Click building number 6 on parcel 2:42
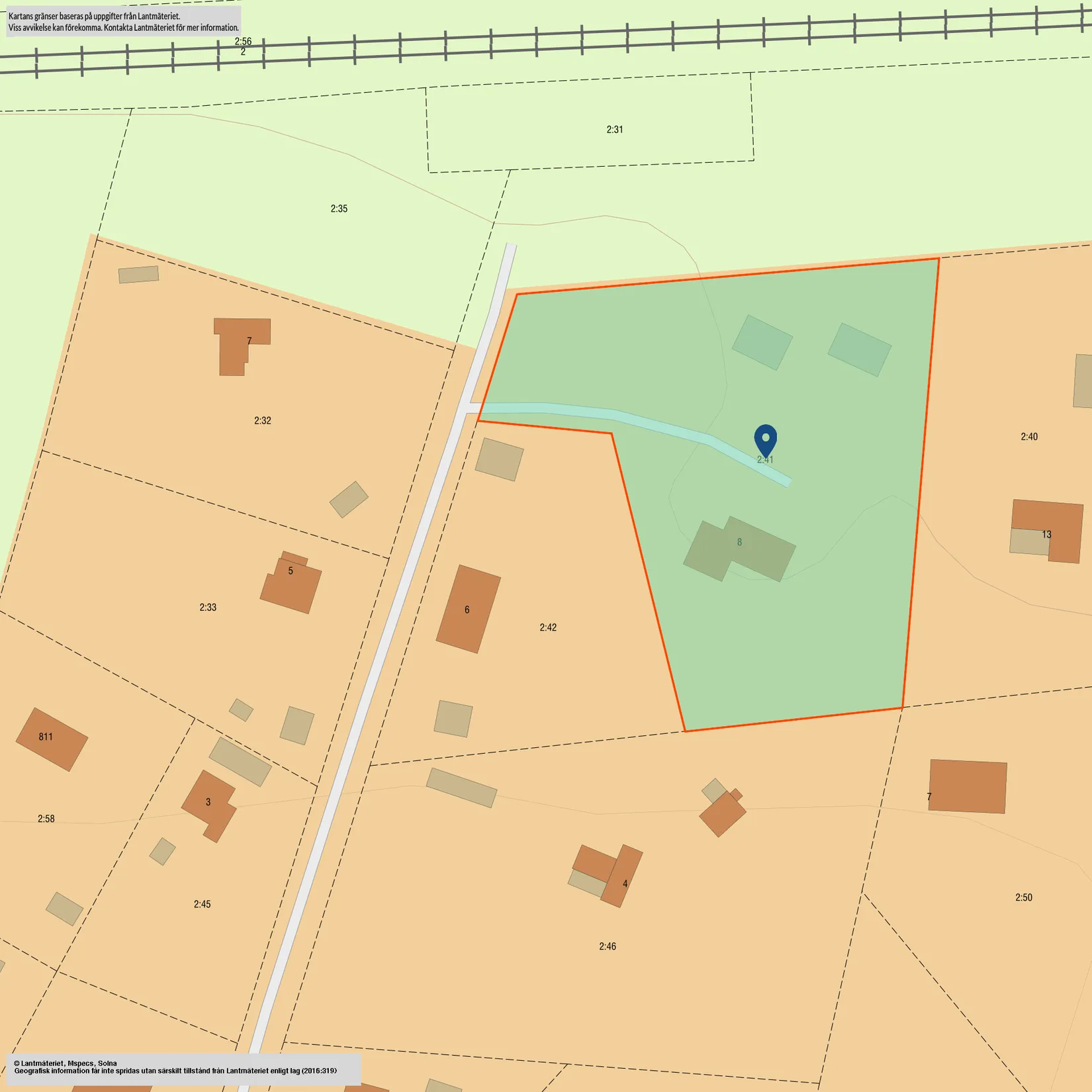 (x=467, y=610)
